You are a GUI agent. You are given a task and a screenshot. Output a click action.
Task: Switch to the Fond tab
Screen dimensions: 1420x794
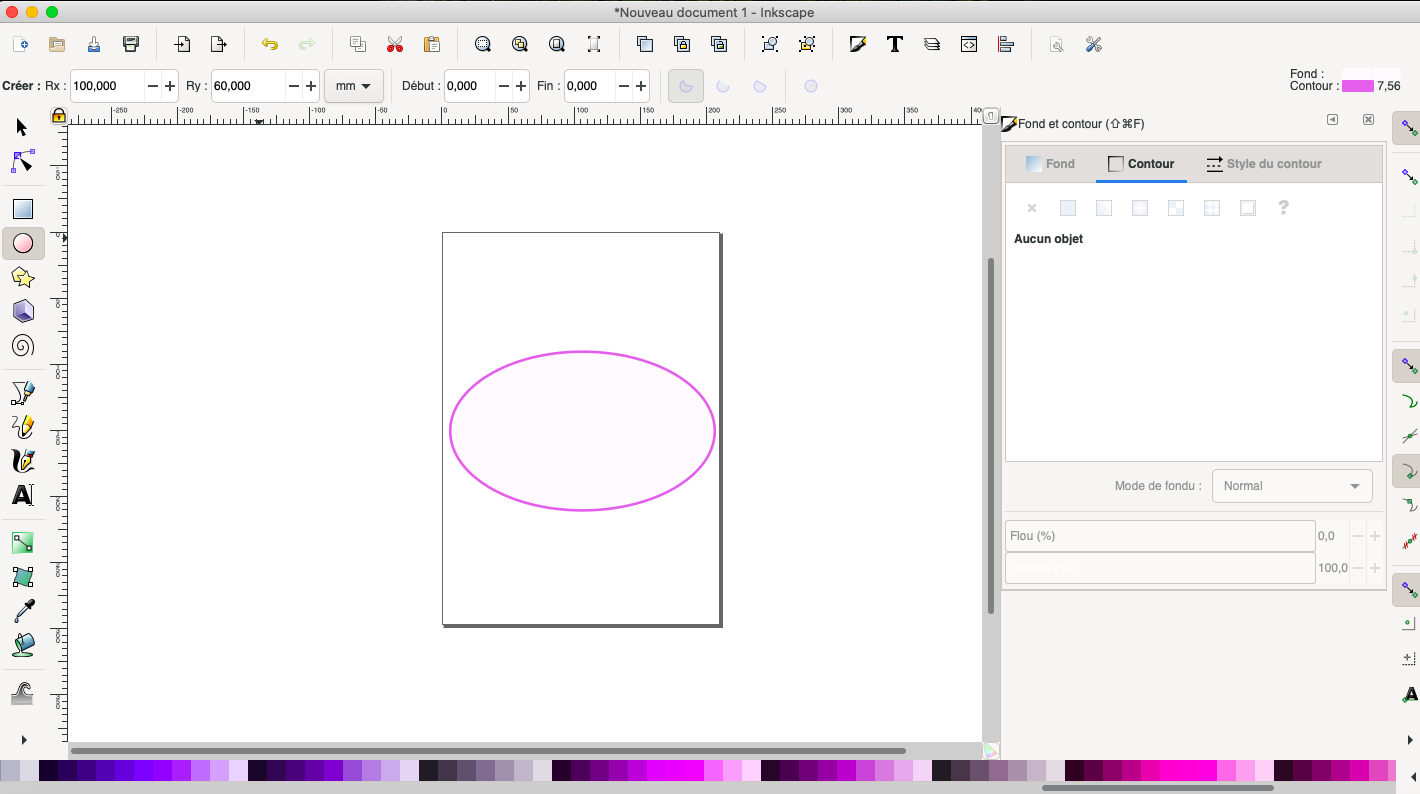tap(1050, 164)
